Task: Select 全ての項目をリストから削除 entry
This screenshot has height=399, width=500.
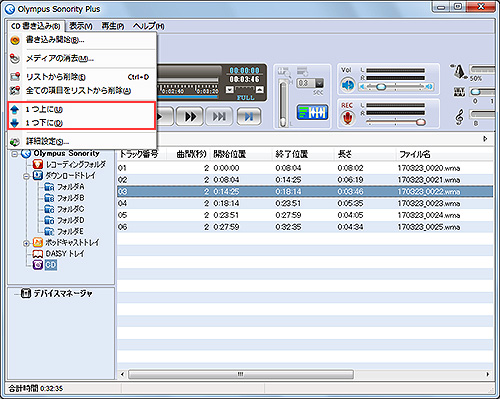Action: tap(82, 90)
